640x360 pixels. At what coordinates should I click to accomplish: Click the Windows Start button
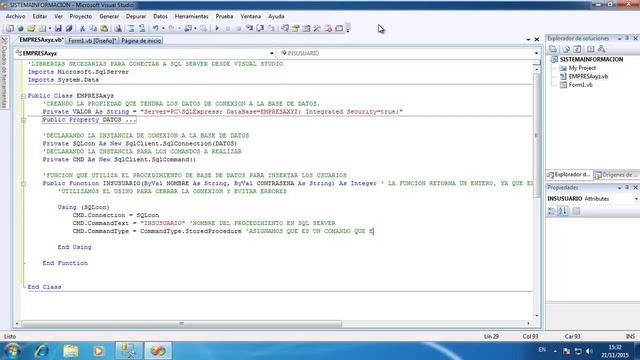tap(12, 351)
